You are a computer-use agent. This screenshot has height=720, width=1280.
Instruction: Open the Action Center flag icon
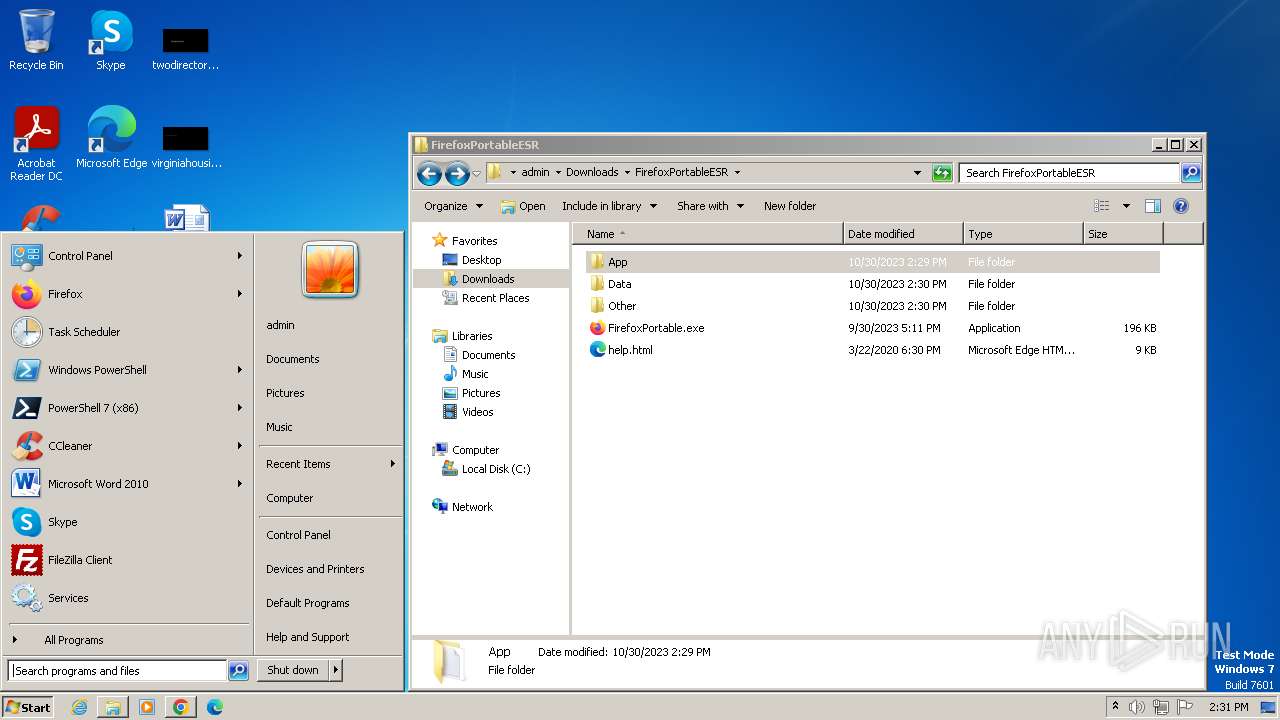coord(1186,707)
